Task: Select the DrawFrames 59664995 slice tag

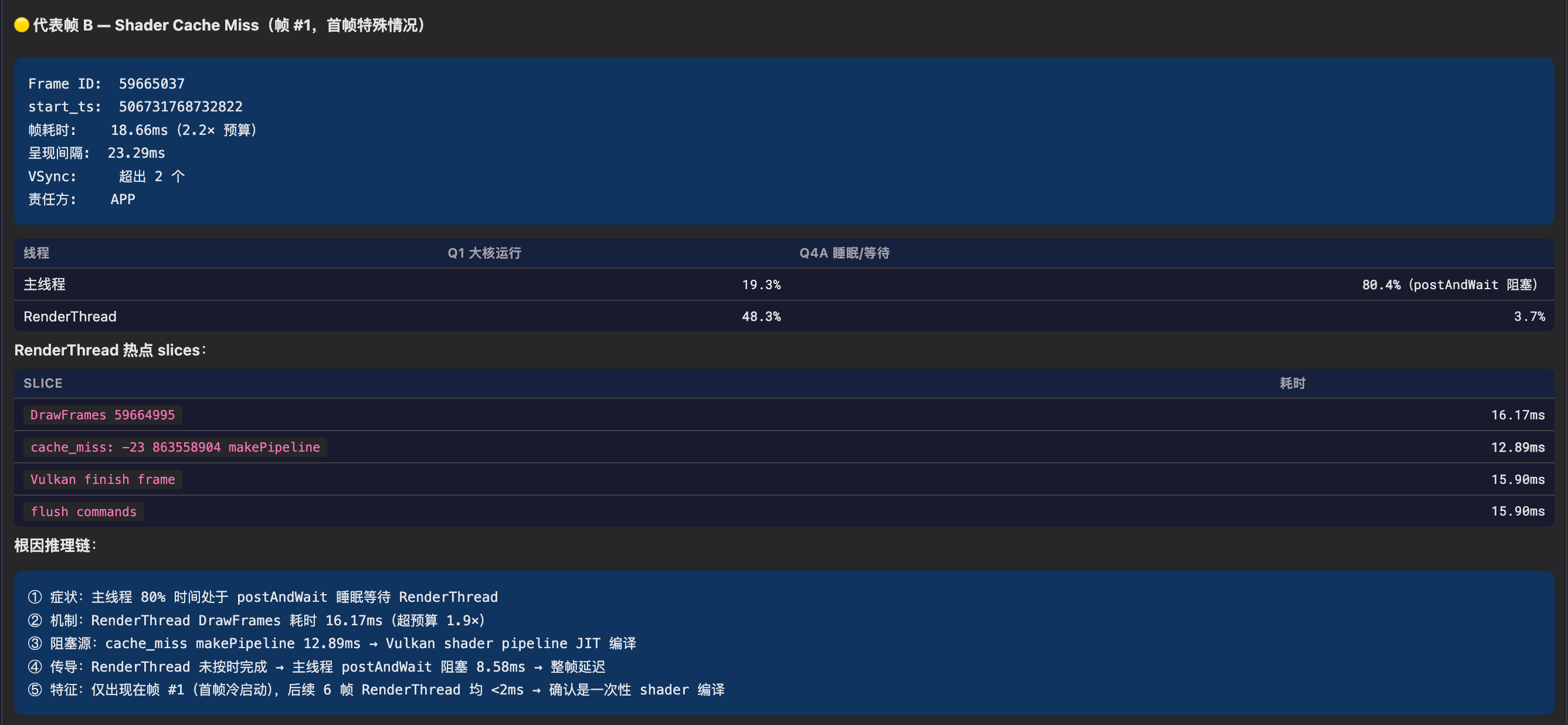Action: [101, 415]
